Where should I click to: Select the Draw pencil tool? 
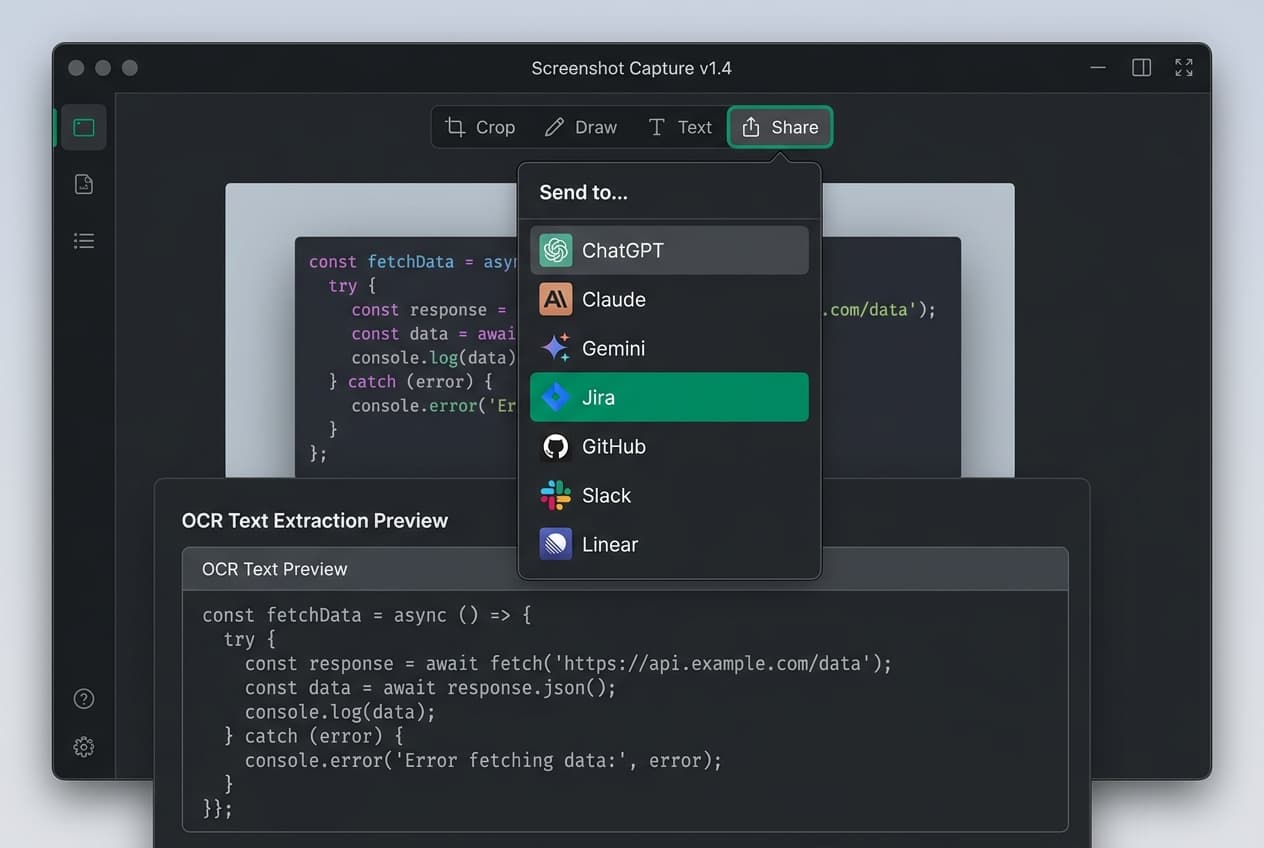pyautogui.click(x=581, y=127)
